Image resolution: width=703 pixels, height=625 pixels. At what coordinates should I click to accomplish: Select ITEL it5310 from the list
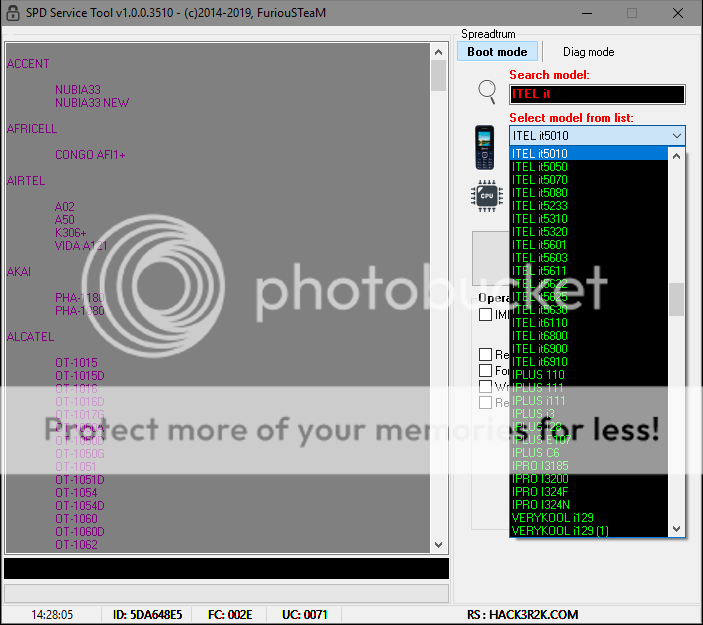tap(589, 219)
